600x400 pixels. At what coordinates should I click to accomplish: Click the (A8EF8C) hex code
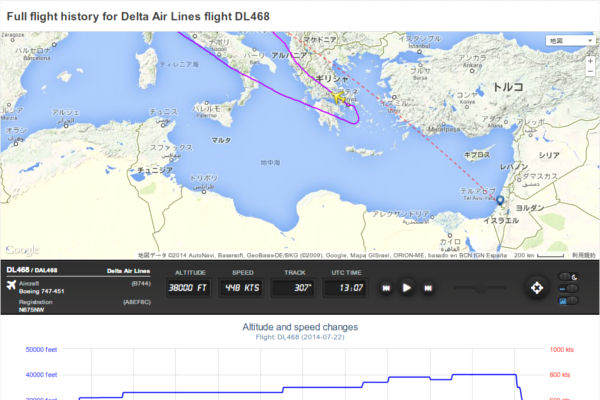[x=137, y=302]
